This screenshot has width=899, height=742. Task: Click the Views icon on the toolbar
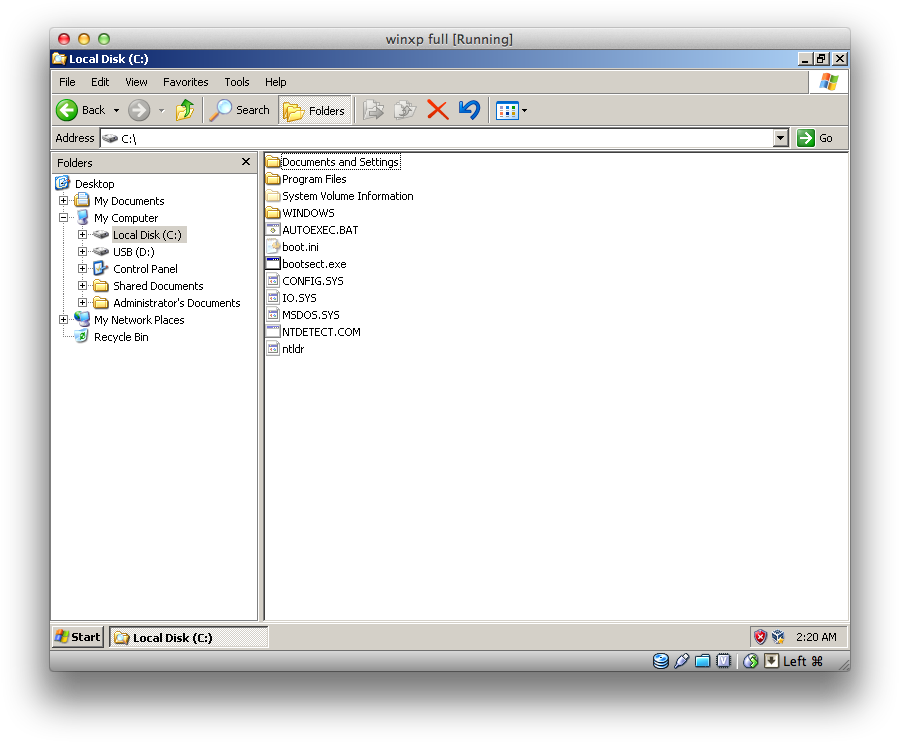[506, 110]
